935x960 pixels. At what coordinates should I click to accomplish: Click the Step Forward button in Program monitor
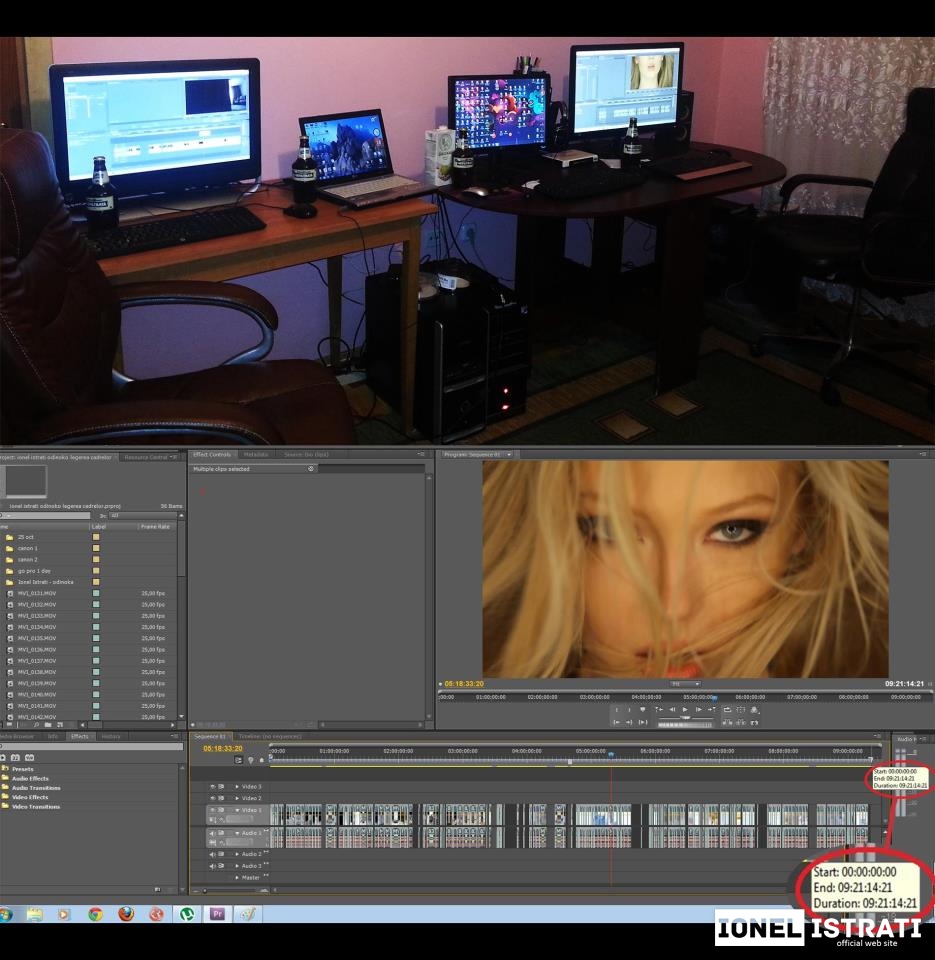[698, 710]
